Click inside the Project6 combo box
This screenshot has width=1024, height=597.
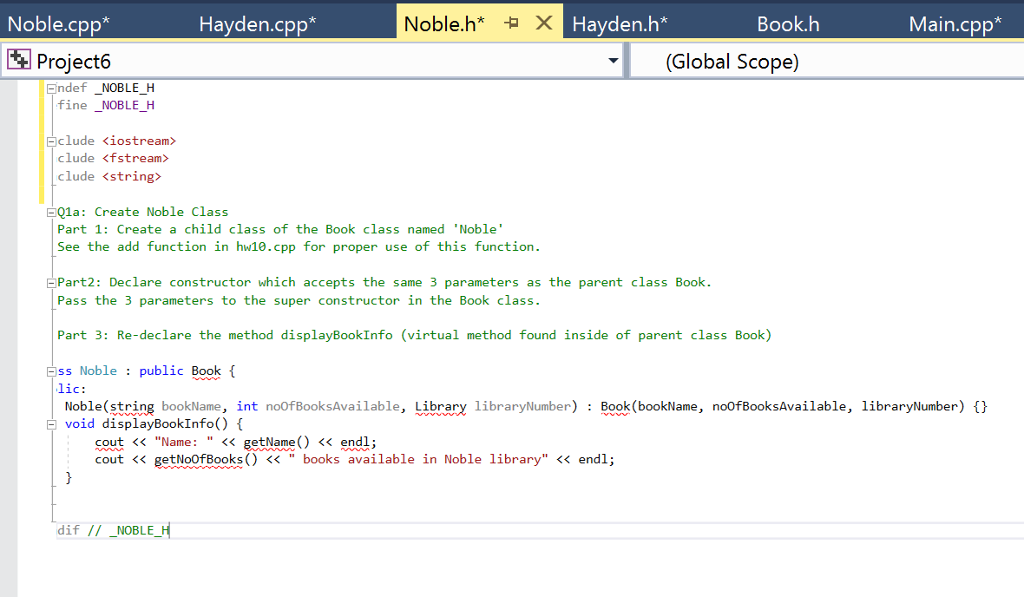(300, 60)
